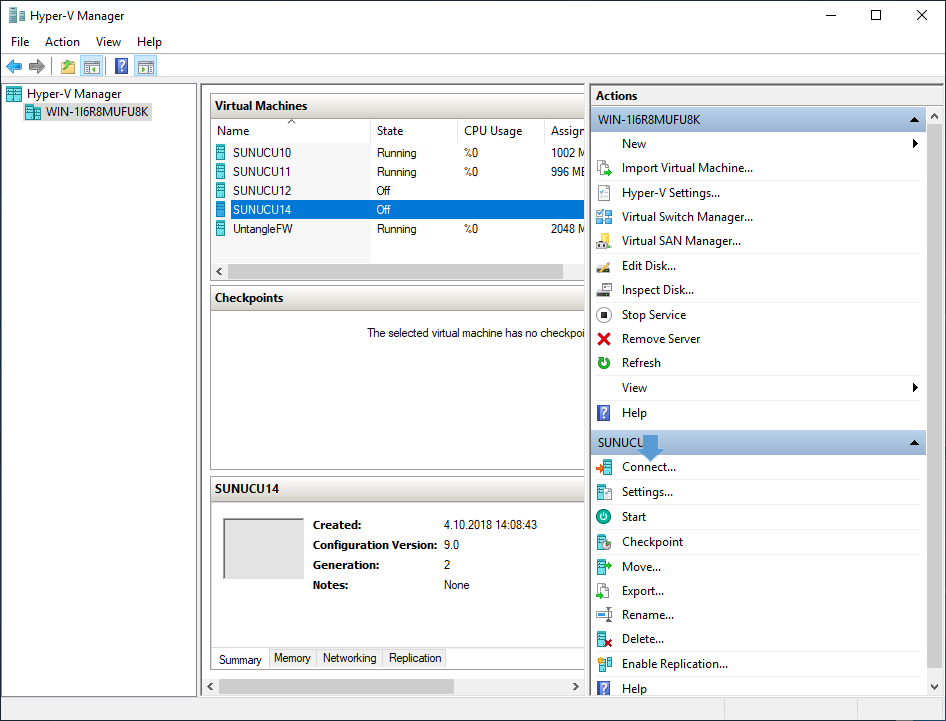Click the VM Settings icon

point(604,492)
